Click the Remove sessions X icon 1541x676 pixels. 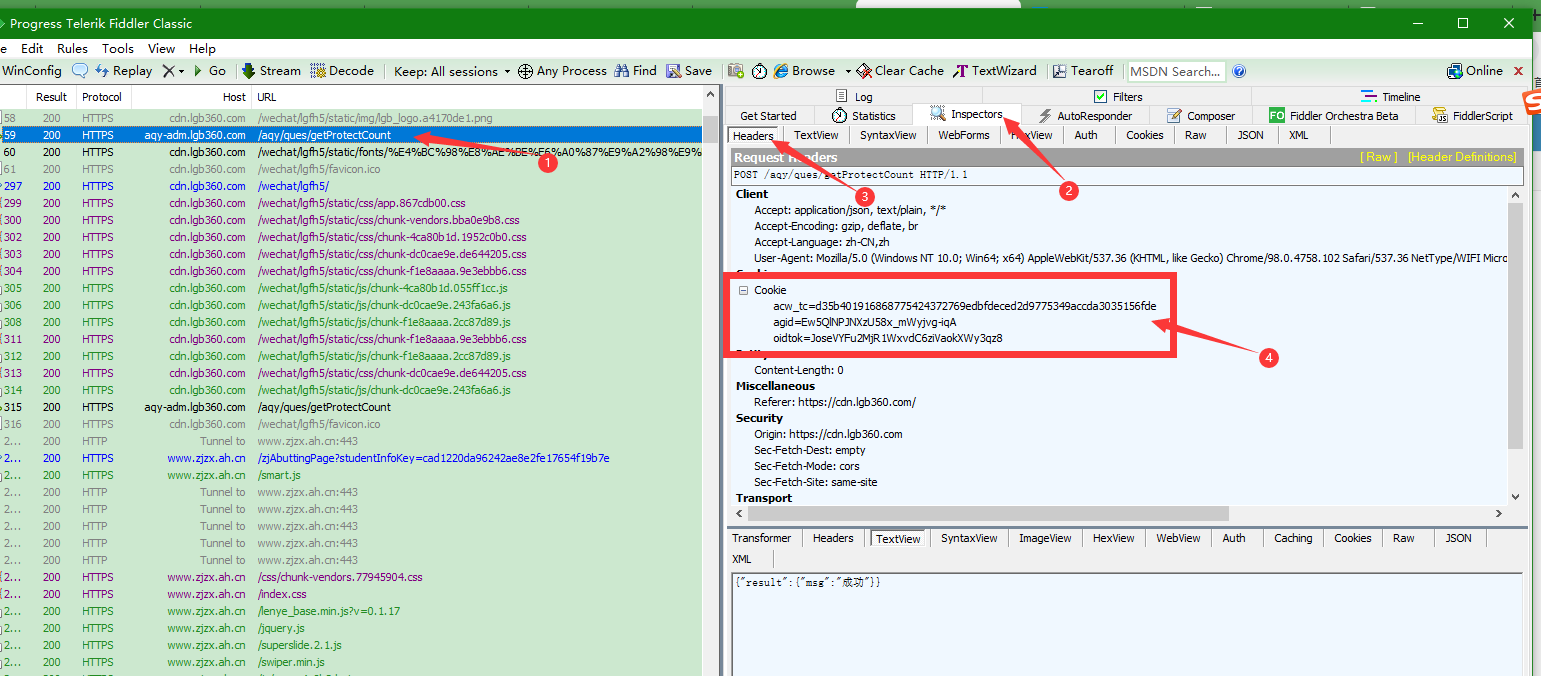pos(168,71)
